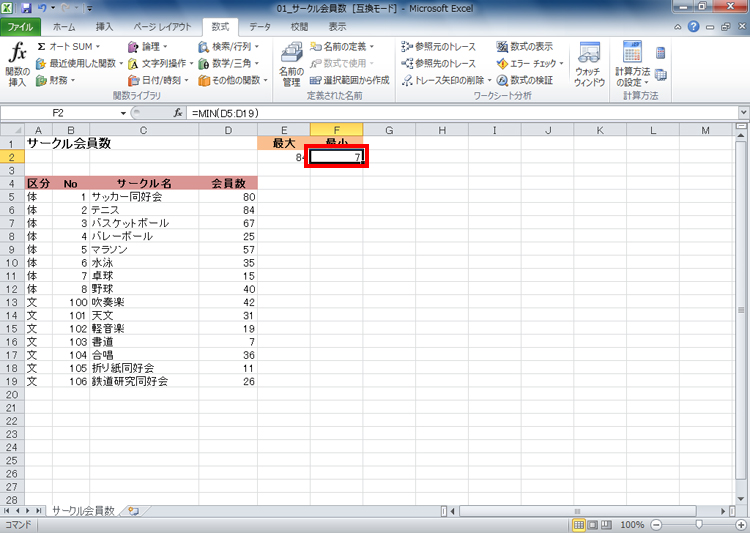The image size is (750, 533).
Task: Select row 4 header
Action: pyautogui.click(x=12, y=183)
